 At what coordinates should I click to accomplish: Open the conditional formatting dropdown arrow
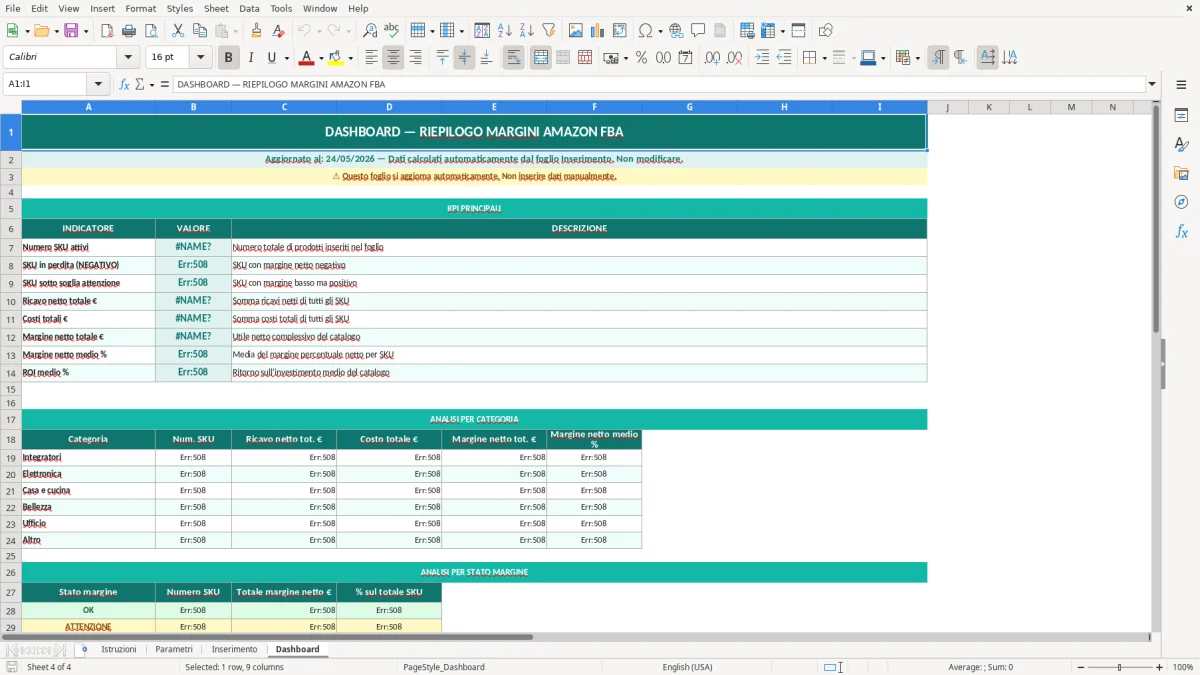pos(917,58)
